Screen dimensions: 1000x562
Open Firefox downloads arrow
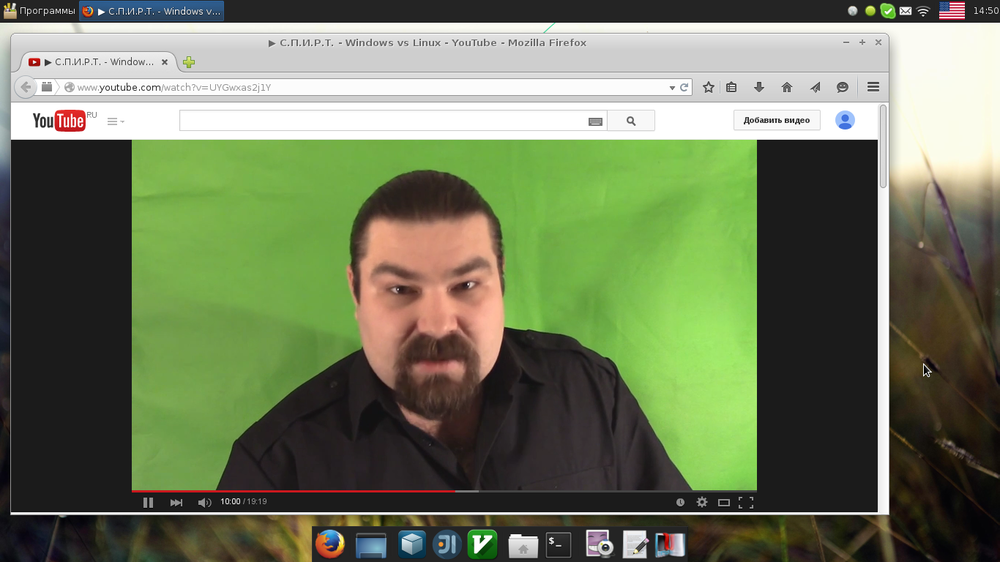pos(759,87)
